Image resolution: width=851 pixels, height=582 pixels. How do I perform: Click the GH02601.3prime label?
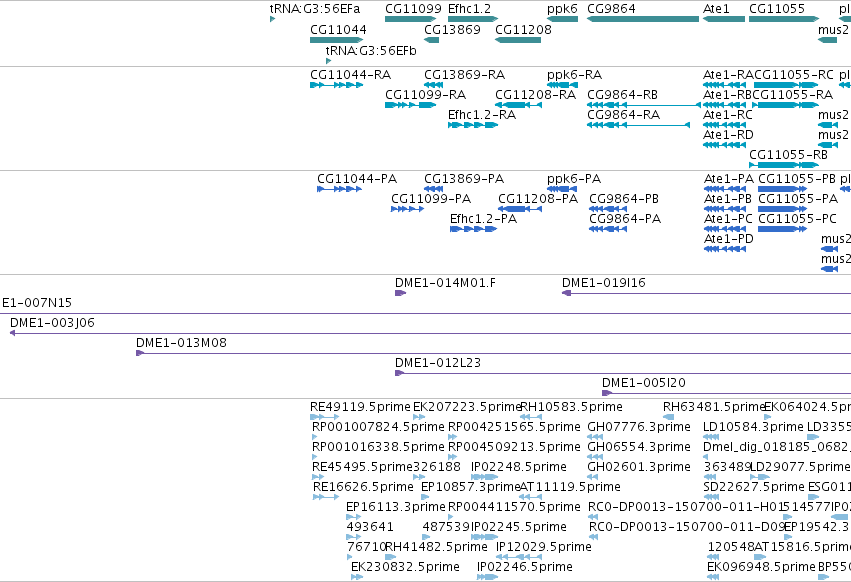click(639, 466)
